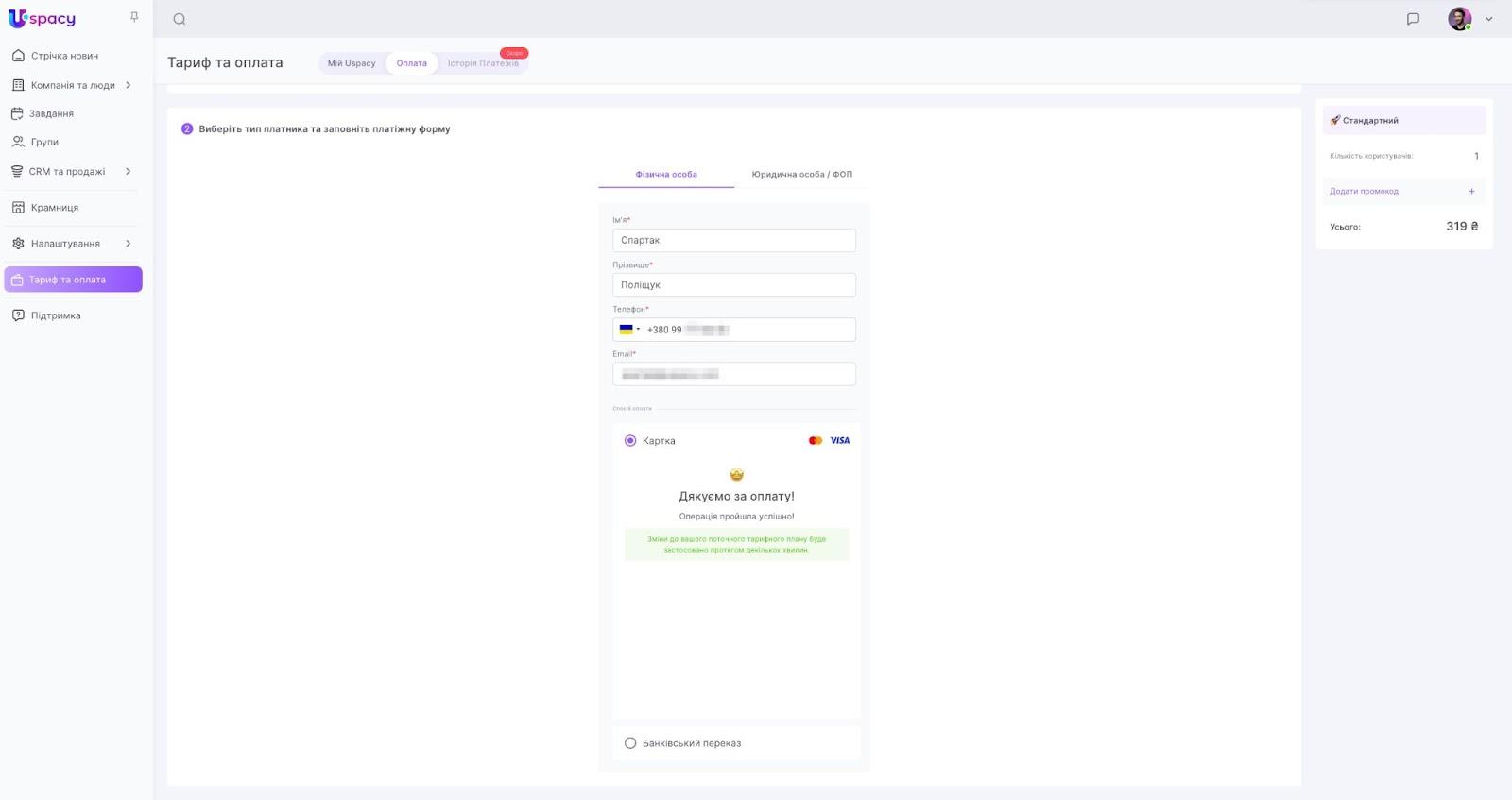The height and width of the screenshot is (800, 1512).
Task: Click the Стандартний plan rocket icon
Action: (1335, 120)
